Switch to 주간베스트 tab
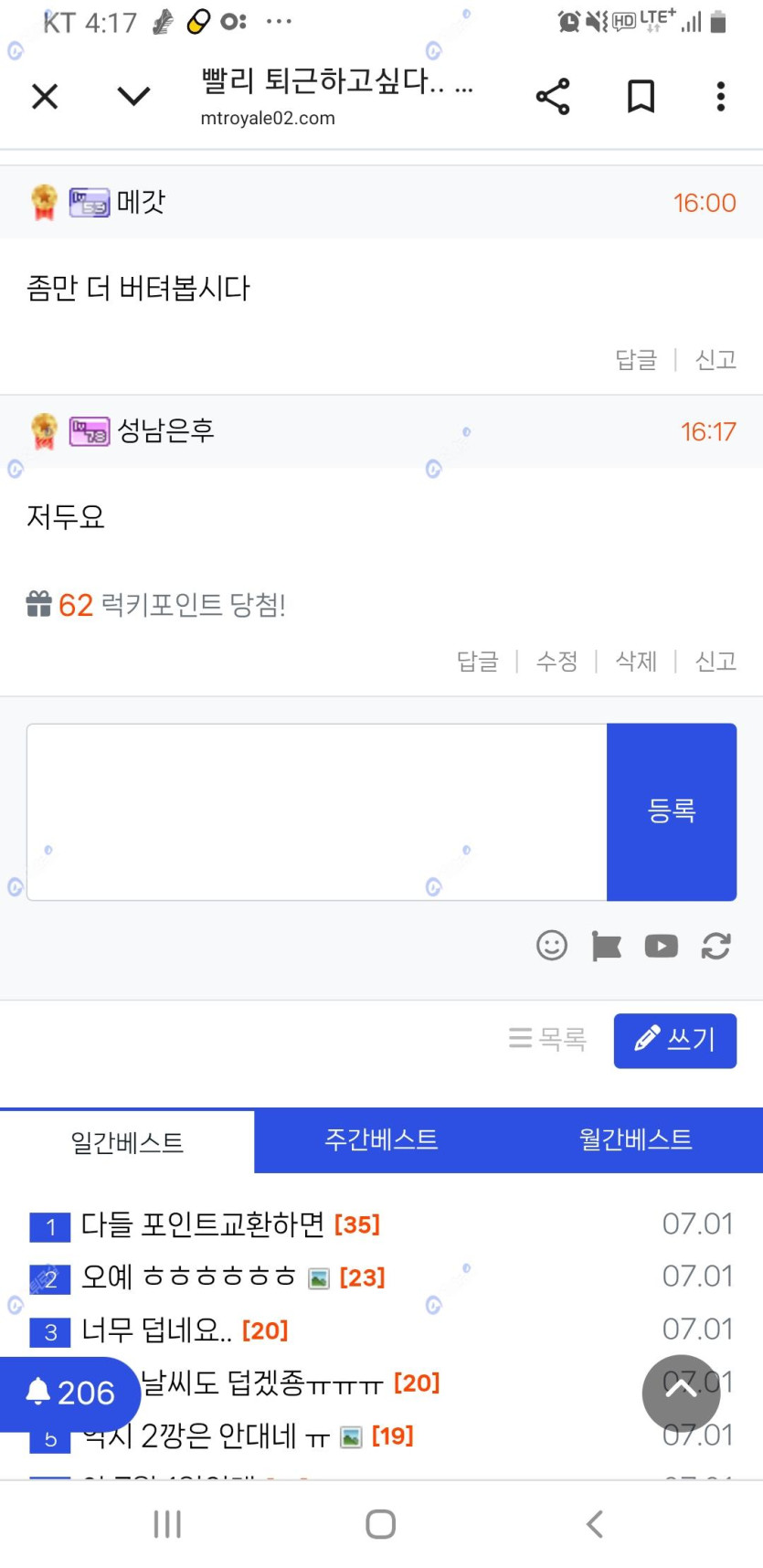 [x=381, y=1139]
